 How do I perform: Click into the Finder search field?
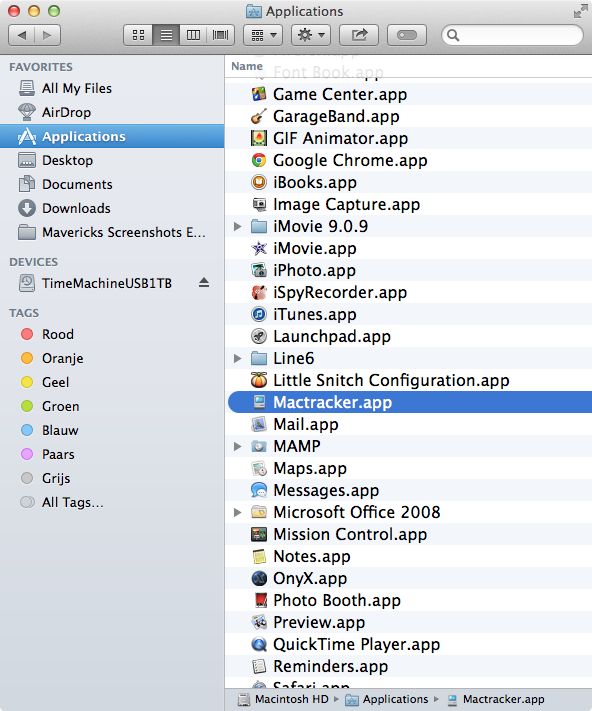tap(512, 35)
